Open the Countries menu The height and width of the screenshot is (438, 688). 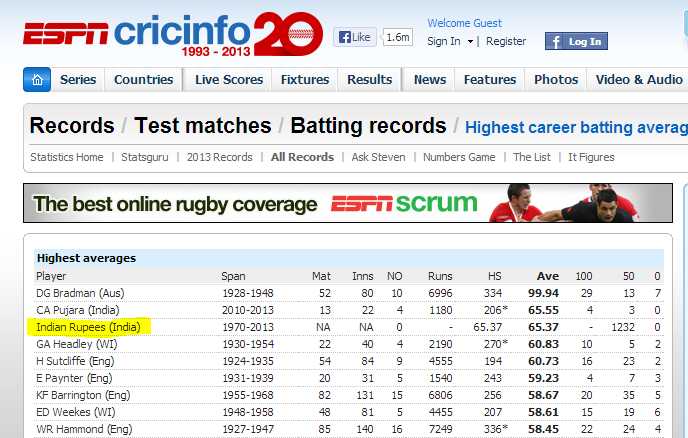(x=143, y=80)
